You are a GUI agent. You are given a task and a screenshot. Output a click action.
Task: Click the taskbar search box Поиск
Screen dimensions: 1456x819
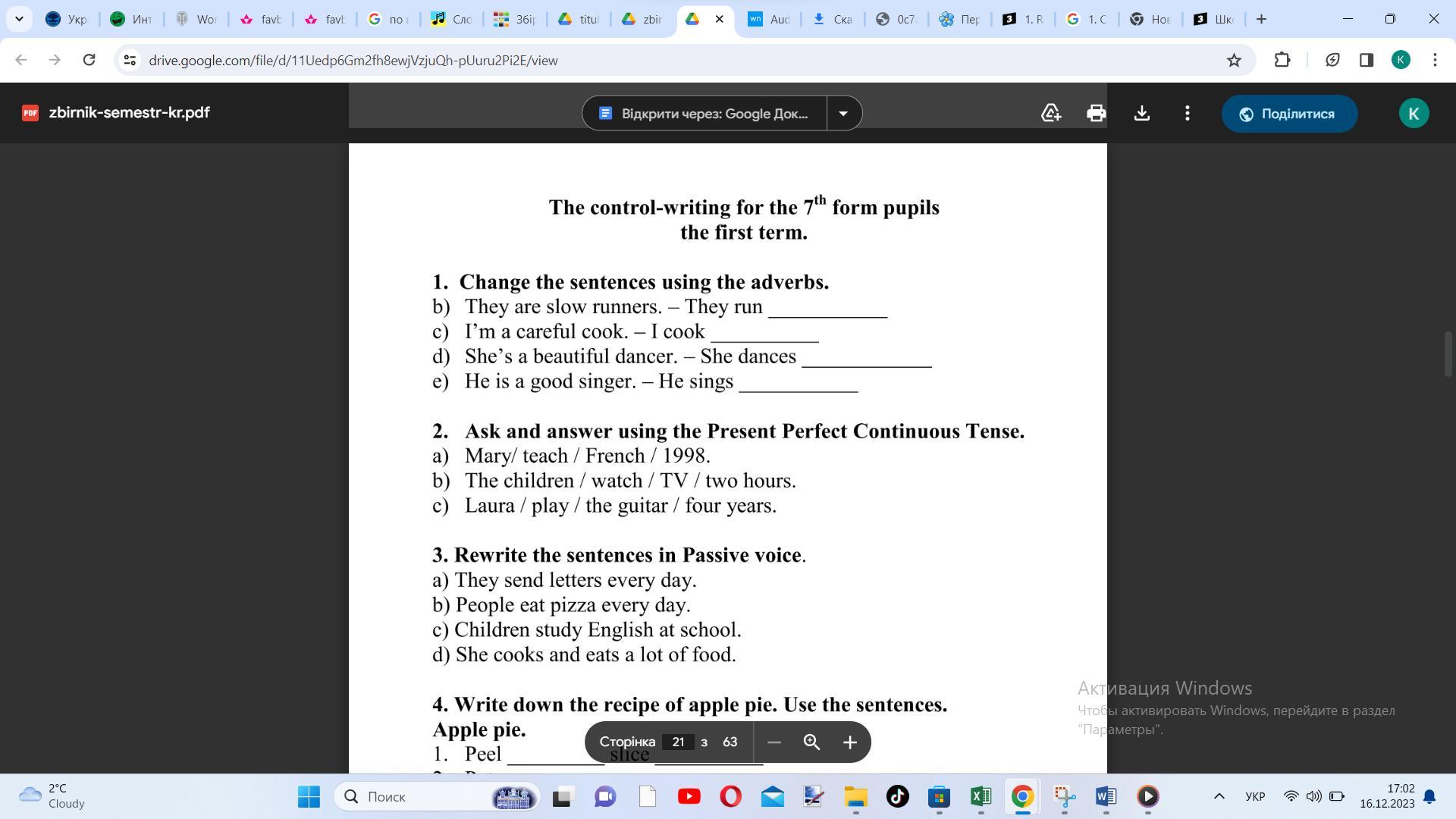tap(437, 796)
